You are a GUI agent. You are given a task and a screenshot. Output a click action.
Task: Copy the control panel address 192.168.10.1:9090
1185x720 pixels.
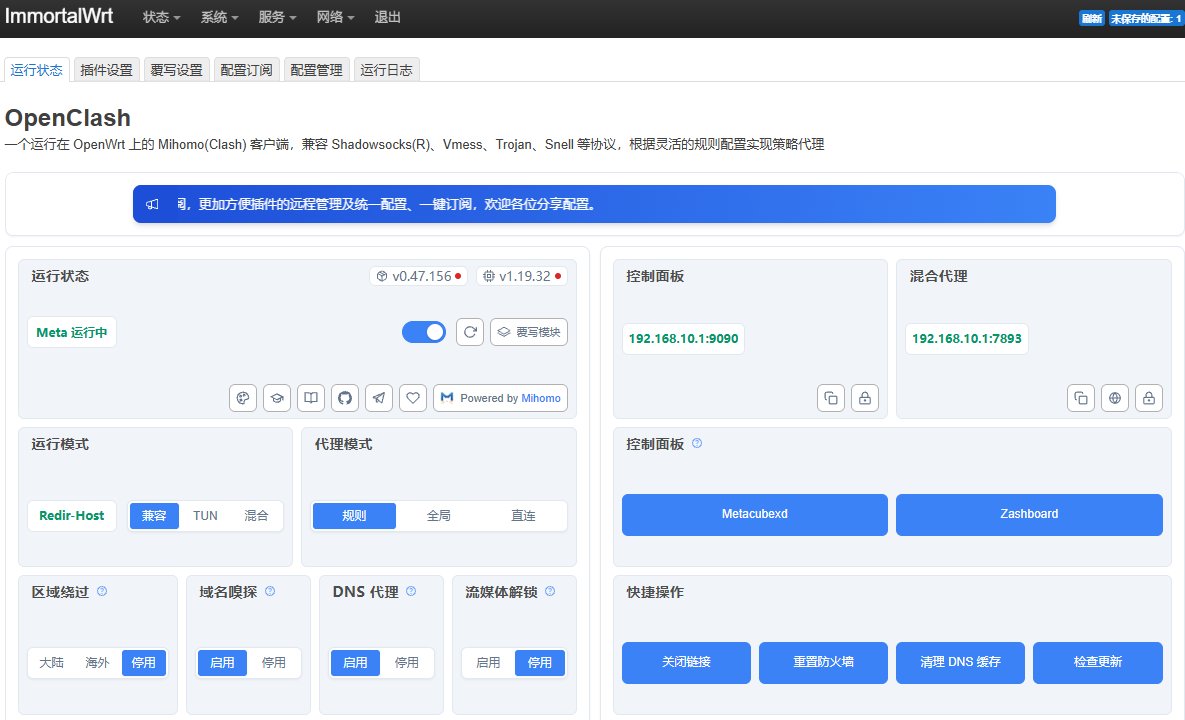[x=831, y=398]
